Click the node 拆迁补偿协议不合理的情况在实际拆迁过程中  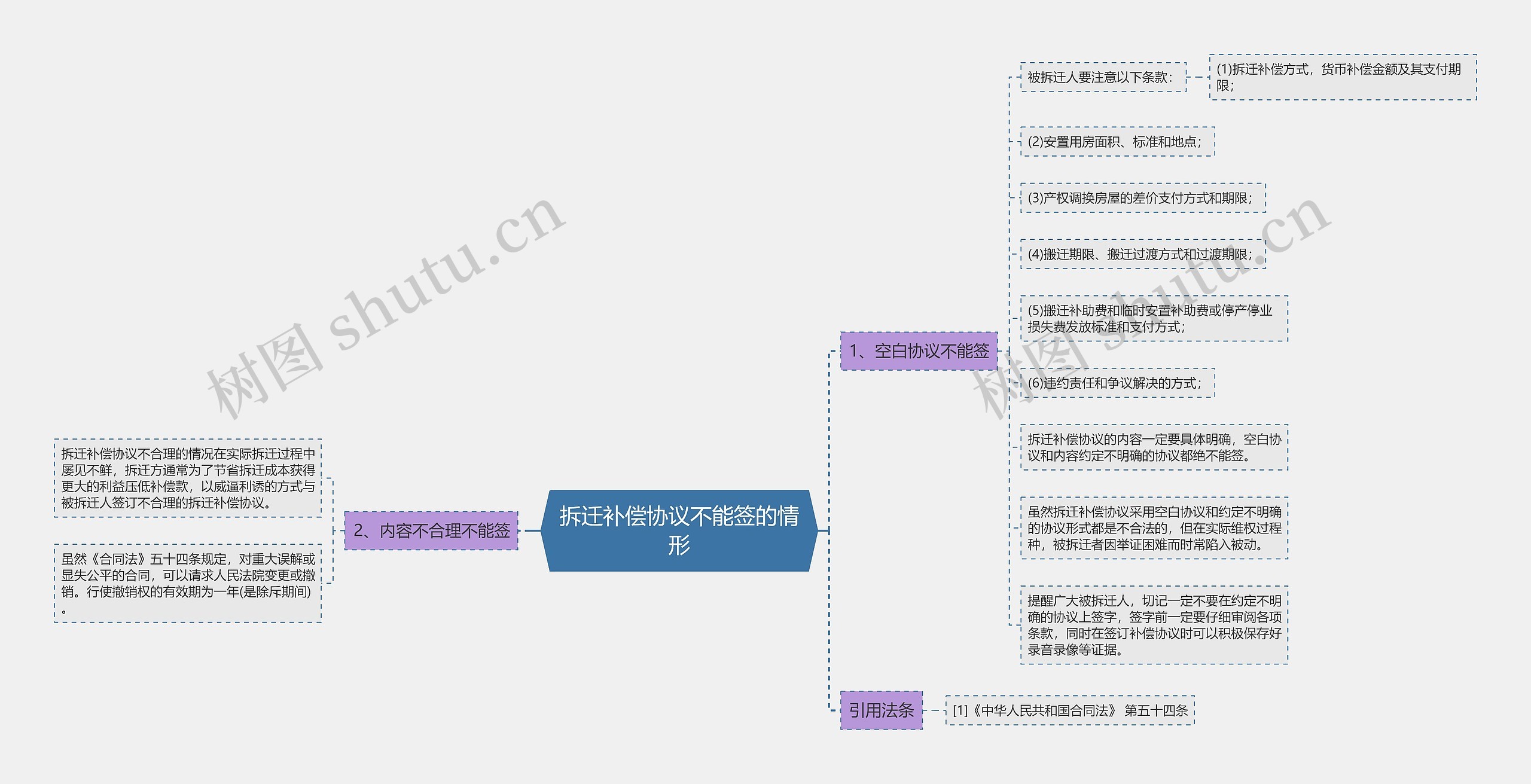pyautogui.click(x=188, y=478)
